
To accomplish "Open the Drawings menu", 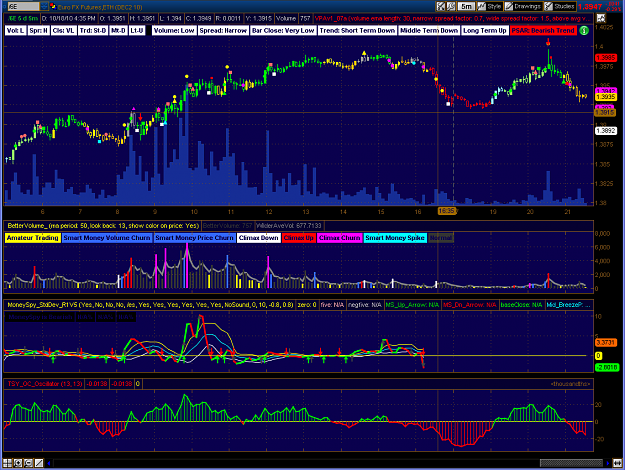I will click(x=523, y=6).
